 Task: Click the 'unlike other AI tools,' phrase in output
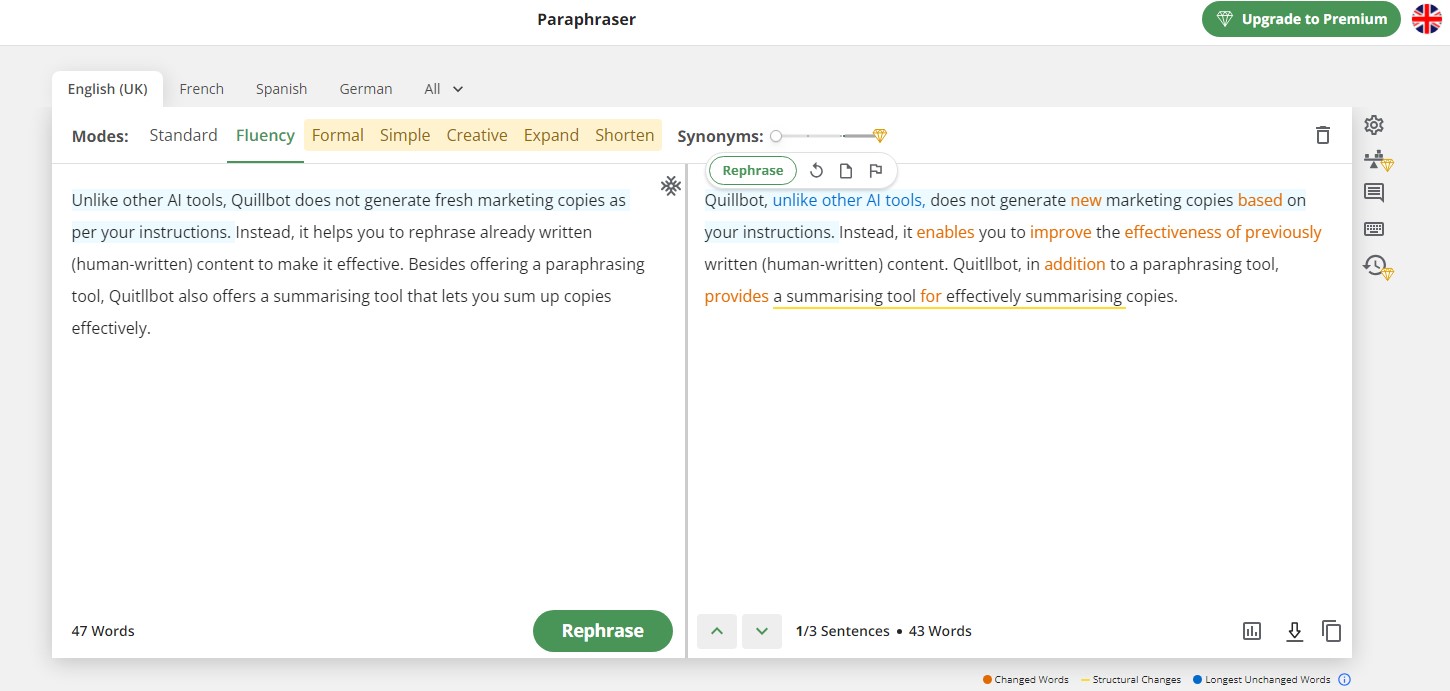pos(849,200)
